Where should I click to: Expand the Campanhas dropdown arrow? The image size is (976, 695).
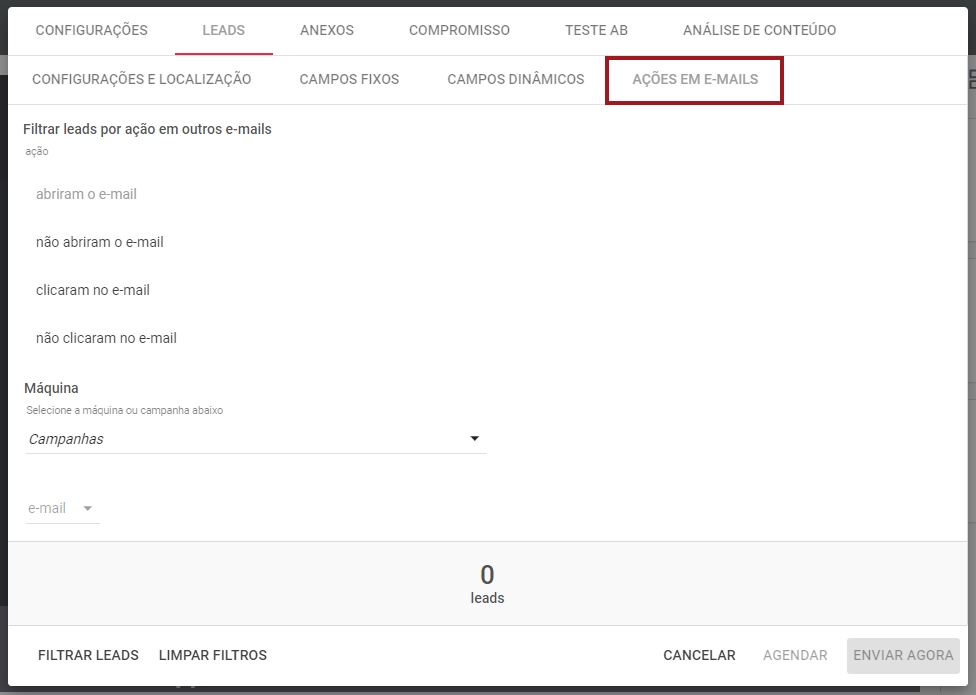[x=474, y=439]
